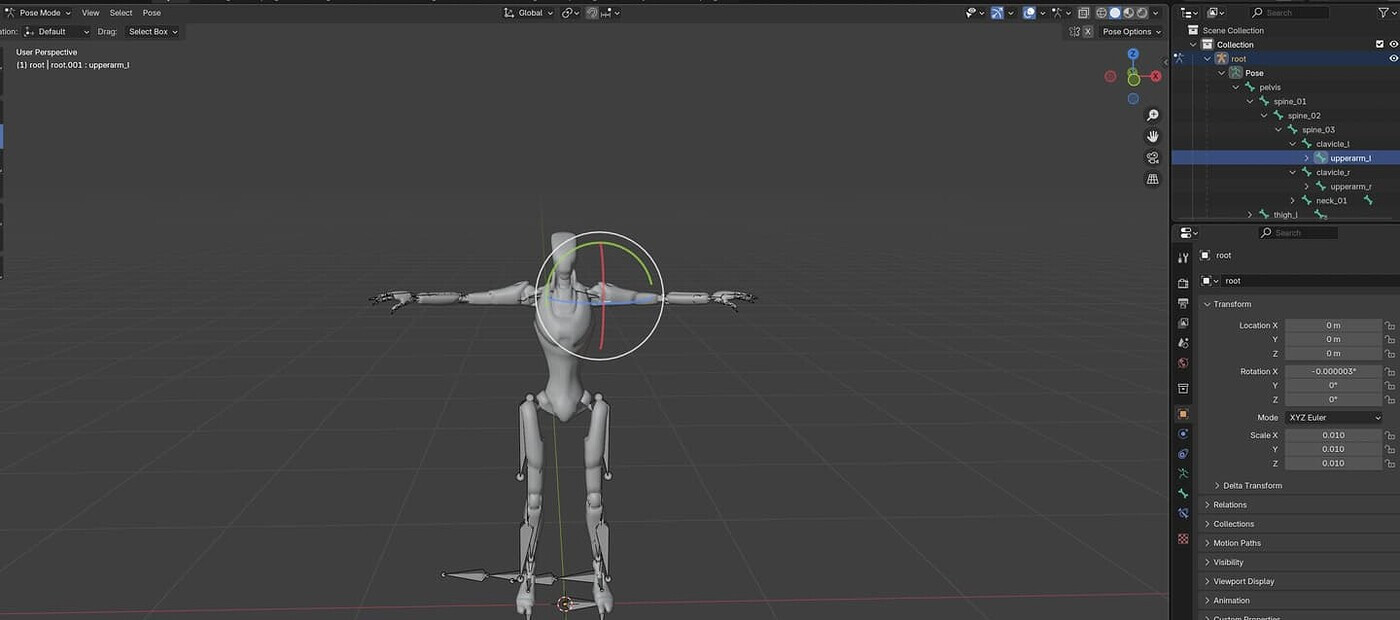Open the rotation Mode XYZ Euler dropdown
The height and width of the screenshot is (620, 1400).
(1334, 417)
